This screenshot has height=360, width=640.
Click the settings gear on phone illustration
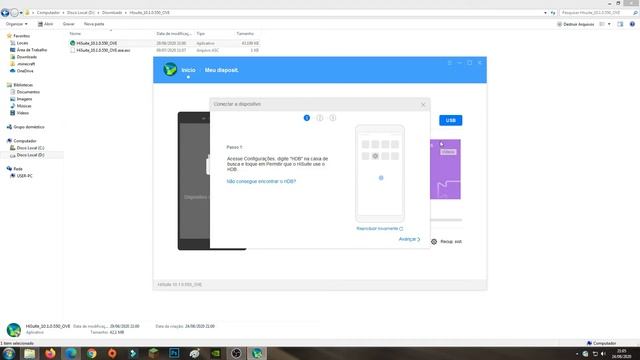(375, 156)
